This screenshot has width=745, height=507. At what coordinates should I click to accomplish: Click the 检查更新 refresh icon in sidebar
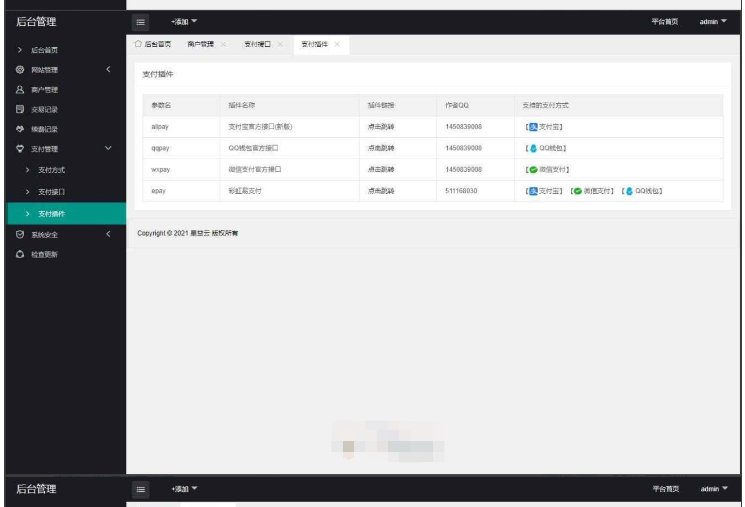point(19,254)
